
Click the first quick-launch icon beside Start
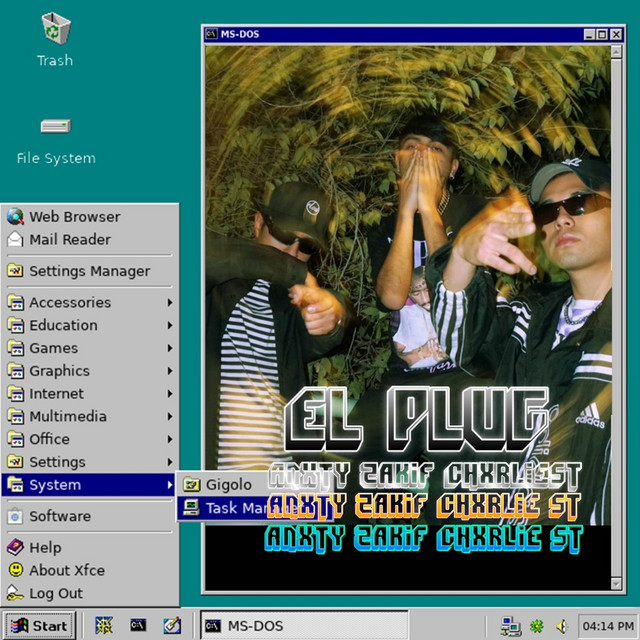104,626
